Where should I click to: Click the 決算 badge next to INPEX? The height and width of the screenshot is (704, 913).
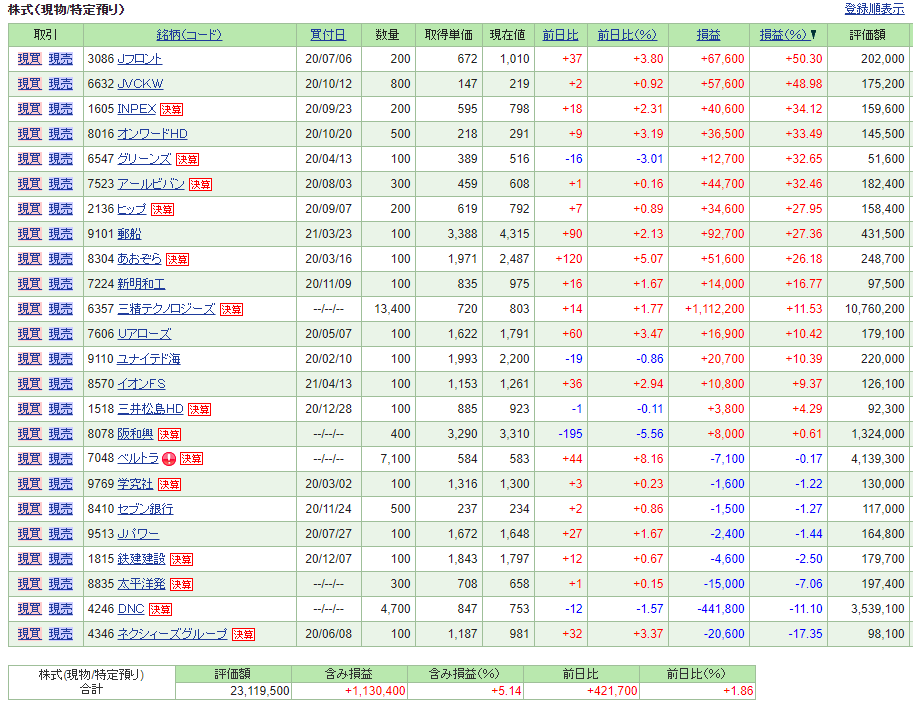pos(172,109)
